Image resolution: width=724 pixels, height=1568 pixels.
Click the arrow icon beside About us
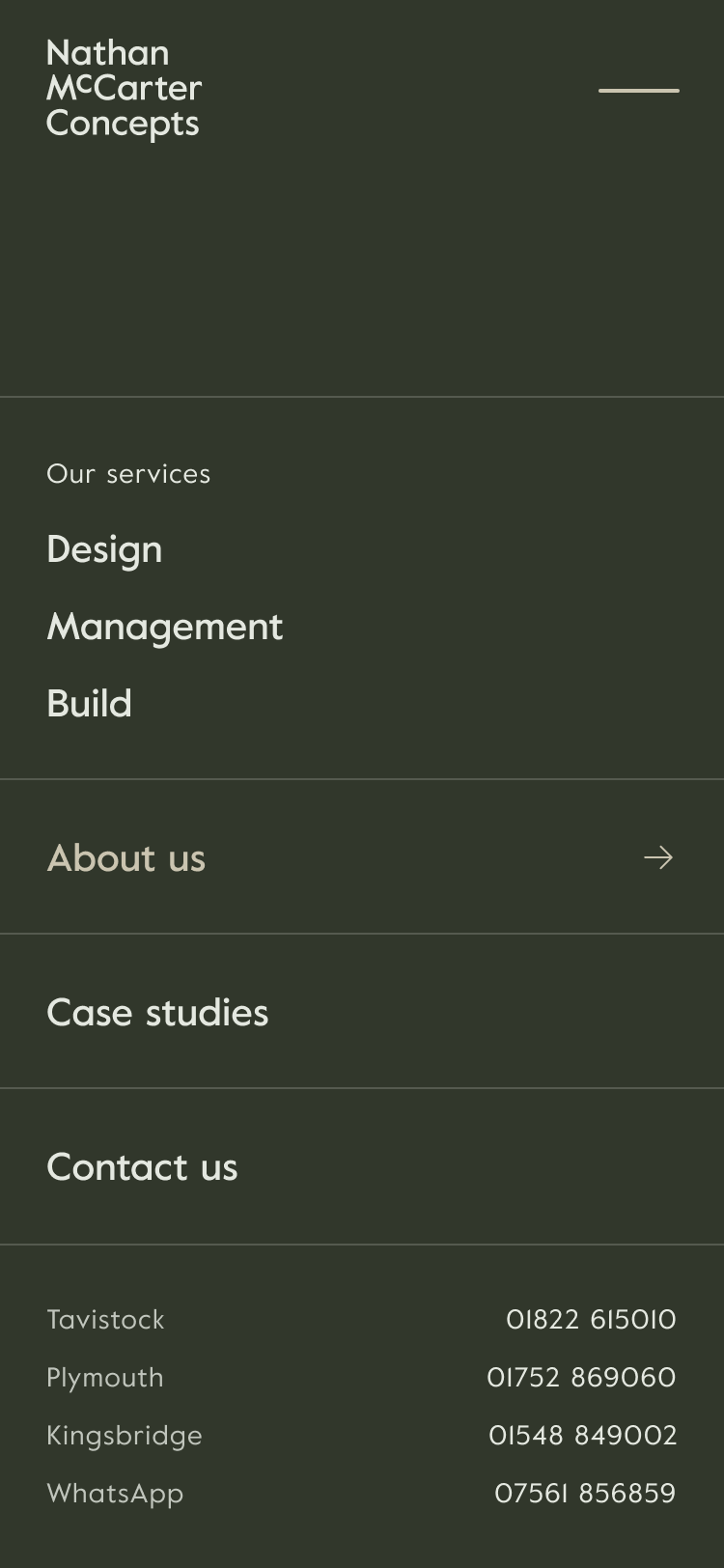pos(657,856)
